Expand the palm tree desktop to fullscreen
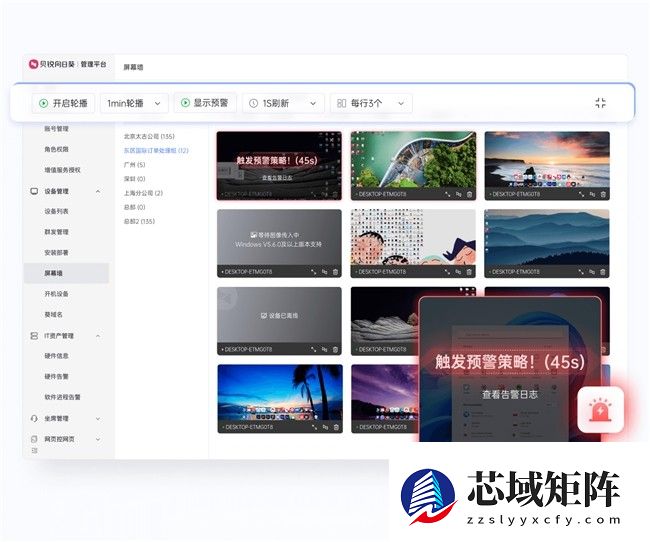Viewport: 650px width, 542px height. (x=315, y=427)
